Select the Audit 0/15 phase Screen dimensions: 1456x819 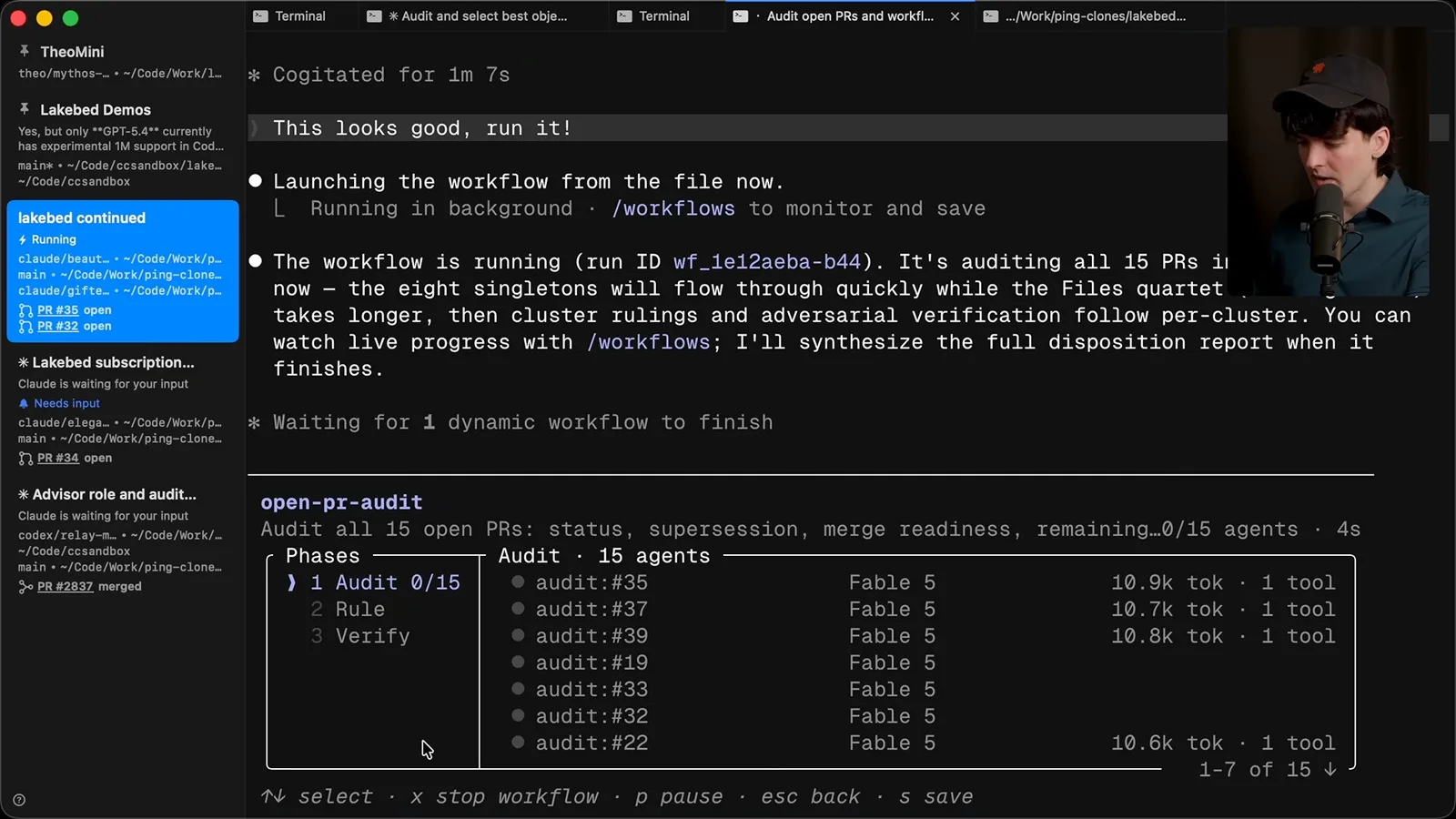384,582
